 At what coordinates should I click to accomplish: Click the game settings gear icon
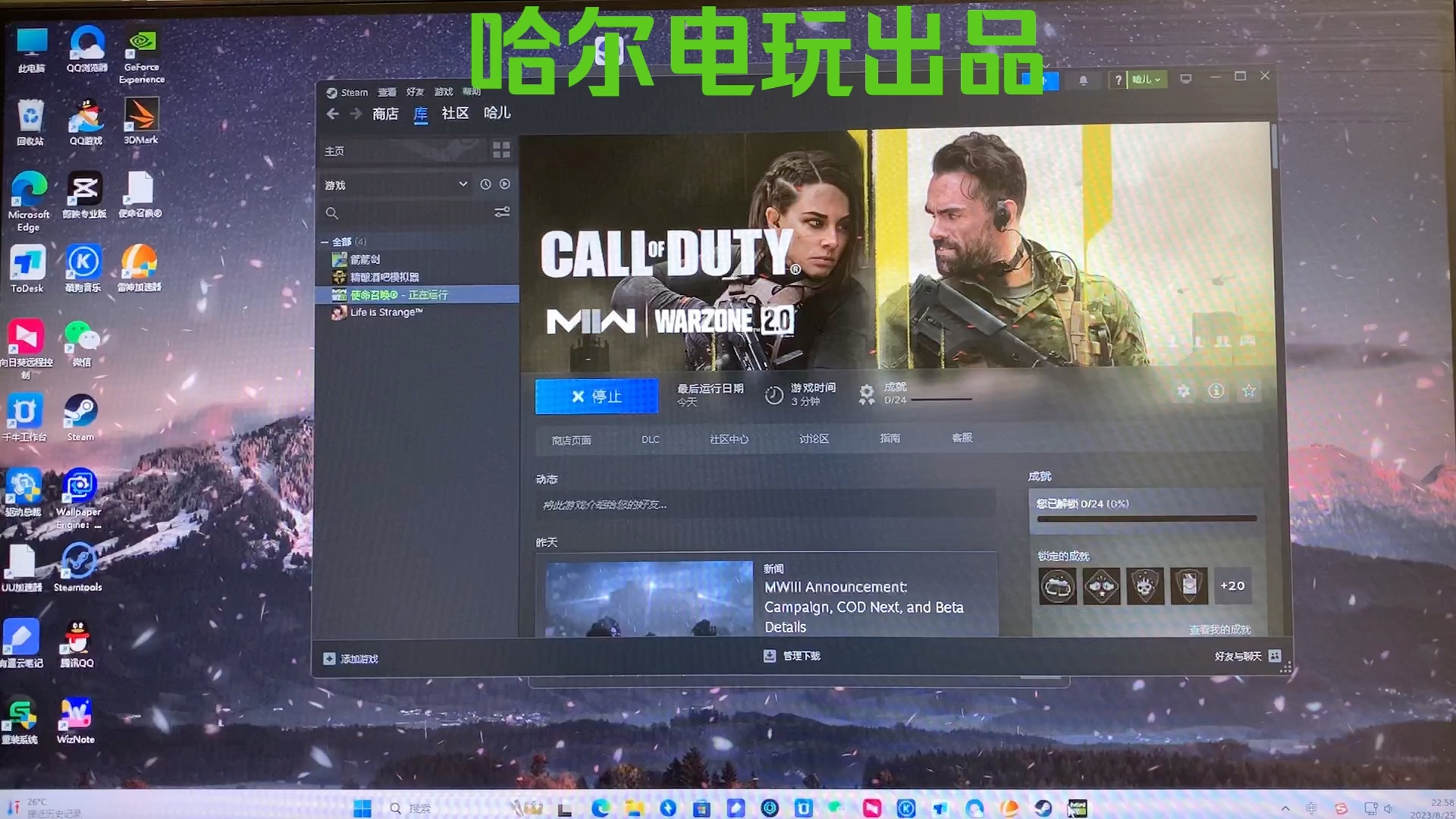pos(1183,391)
